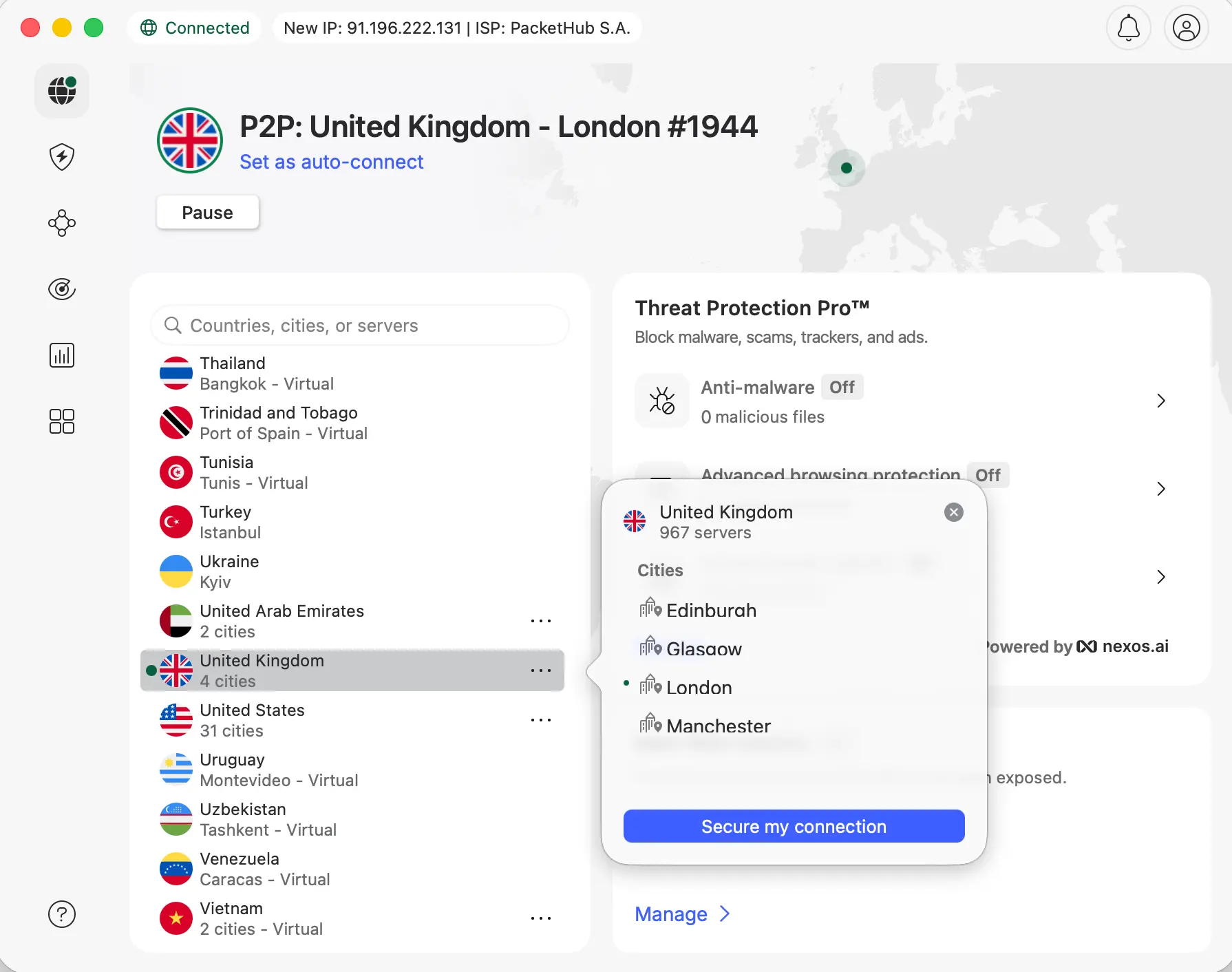Select London from the Cities list
The height and width of the screenshot is (972, 1232).
tap(698, 687)
